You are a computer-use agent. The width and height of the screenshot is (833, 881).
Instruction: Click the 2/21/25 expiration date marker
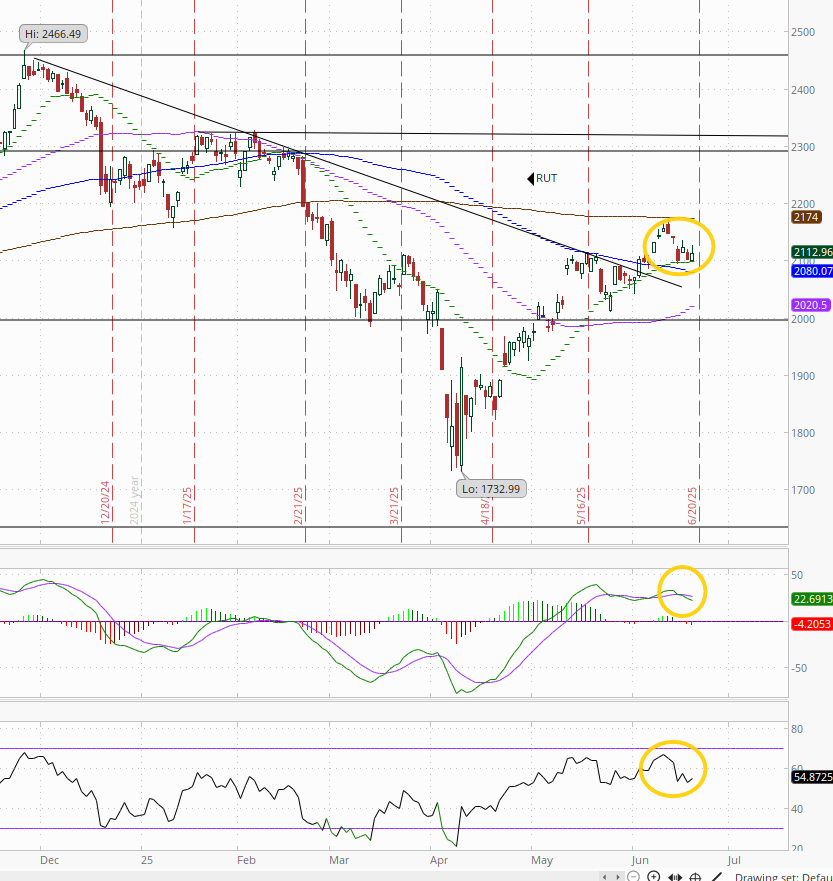pos(298,506)
